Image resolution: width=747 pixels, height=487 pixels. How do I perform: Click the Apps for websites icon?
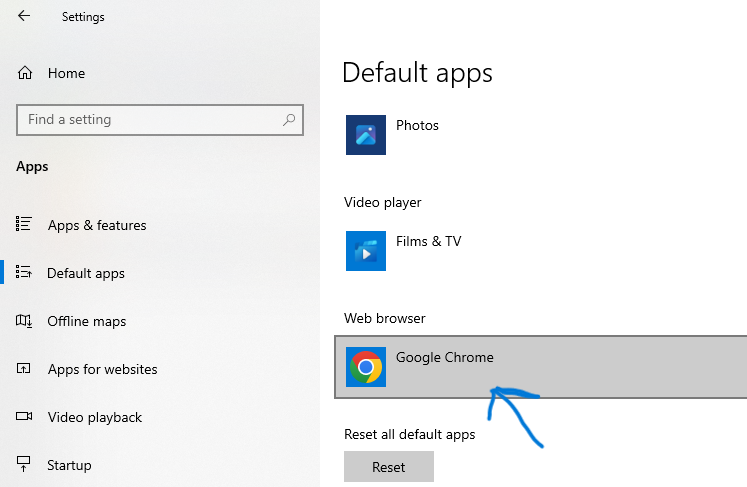click(25, 369)
